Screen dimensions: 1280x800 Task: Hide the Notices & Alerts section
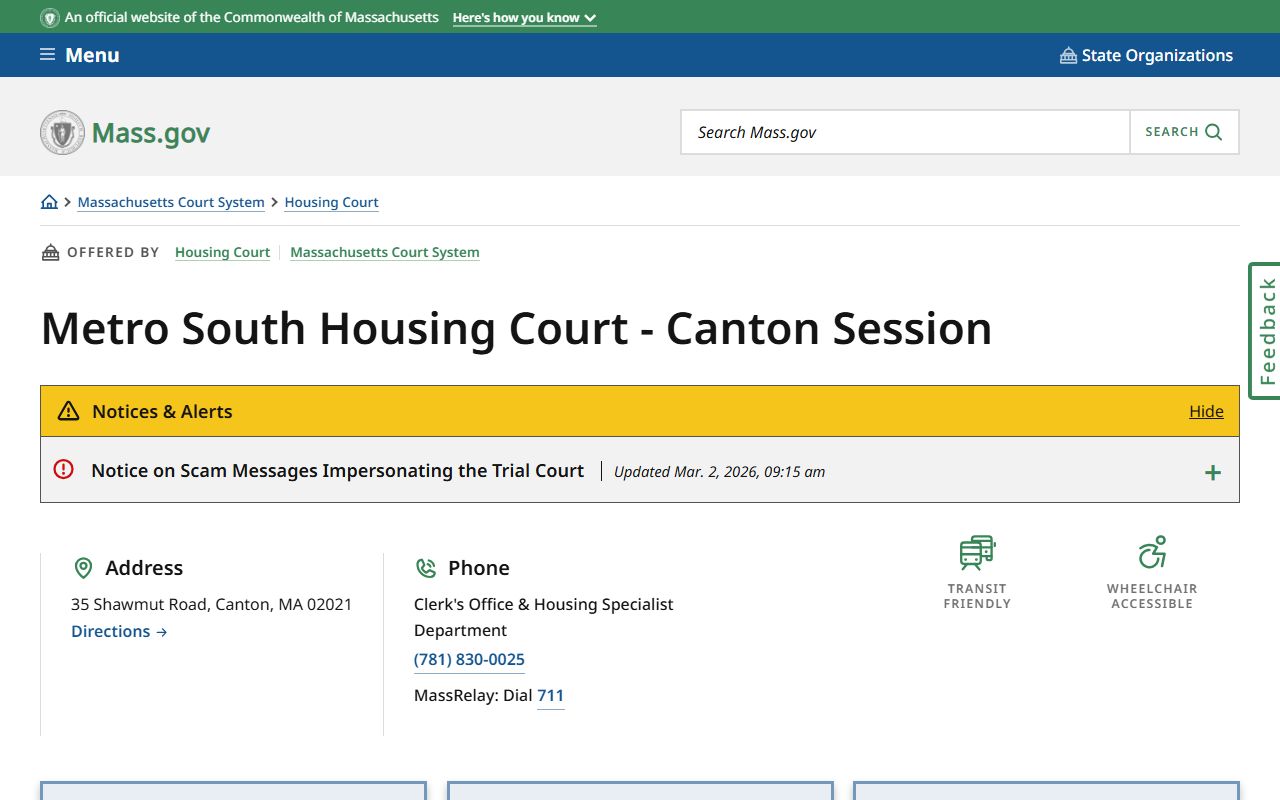point(1206,411)
